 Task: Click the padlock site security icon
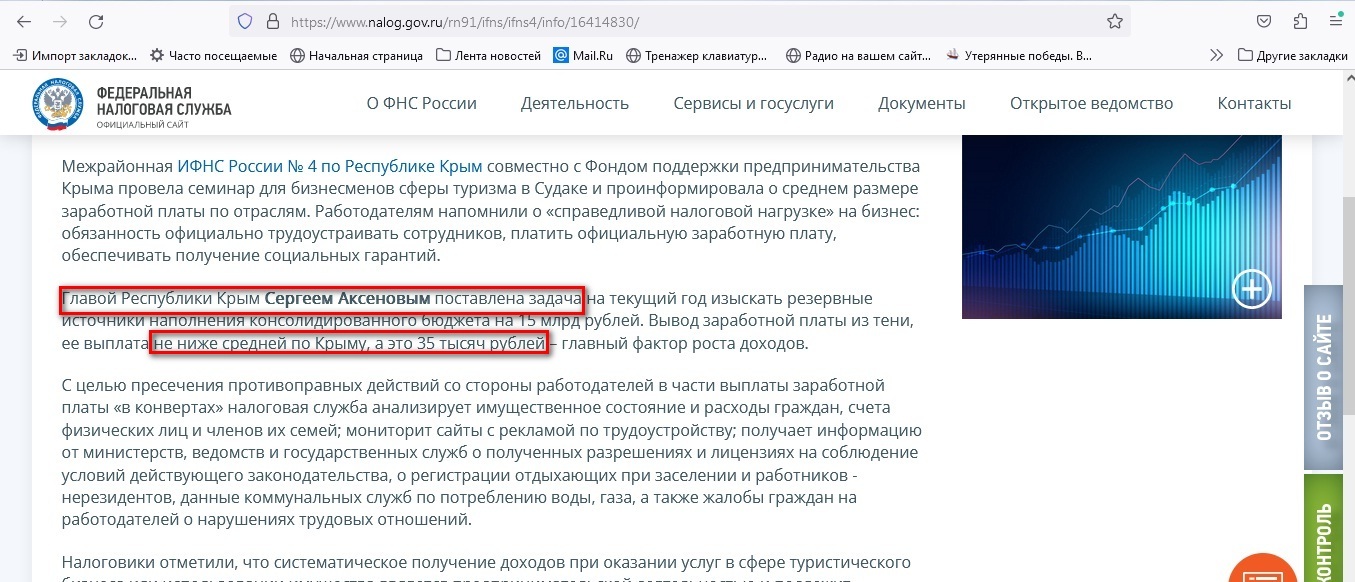(x=272, y=21)
